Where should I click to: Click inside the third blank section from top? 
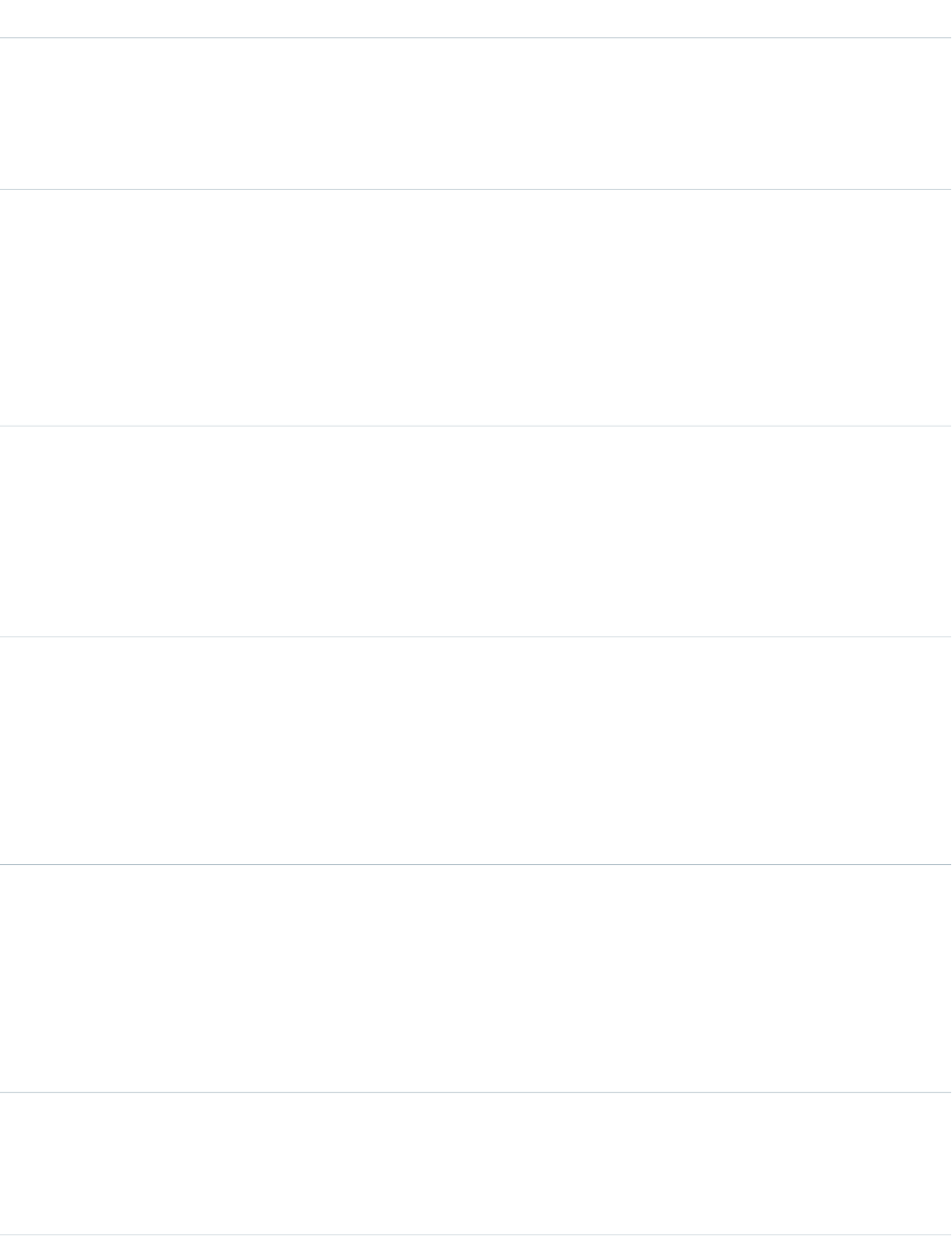tap(476, 531)
